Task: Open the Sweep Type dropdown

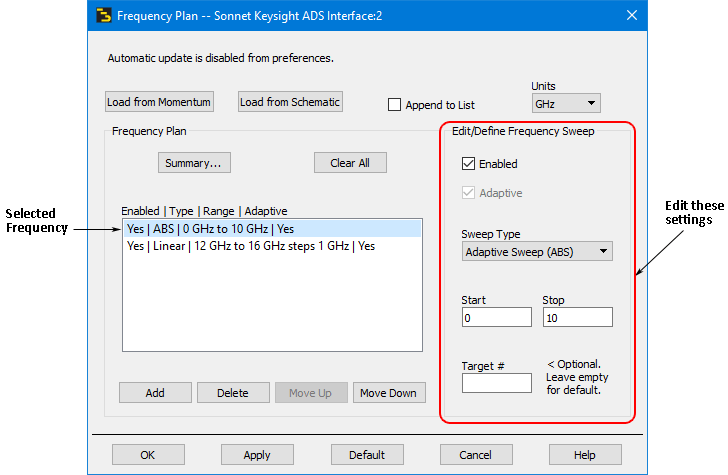Action: [x=537, y=252]
